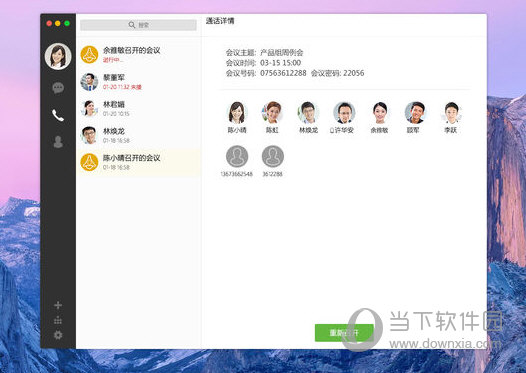Screen dimensions: 526x373
Task: Click conference icon of 陈小晴召开的会议 row
Action: coord(89,162)
